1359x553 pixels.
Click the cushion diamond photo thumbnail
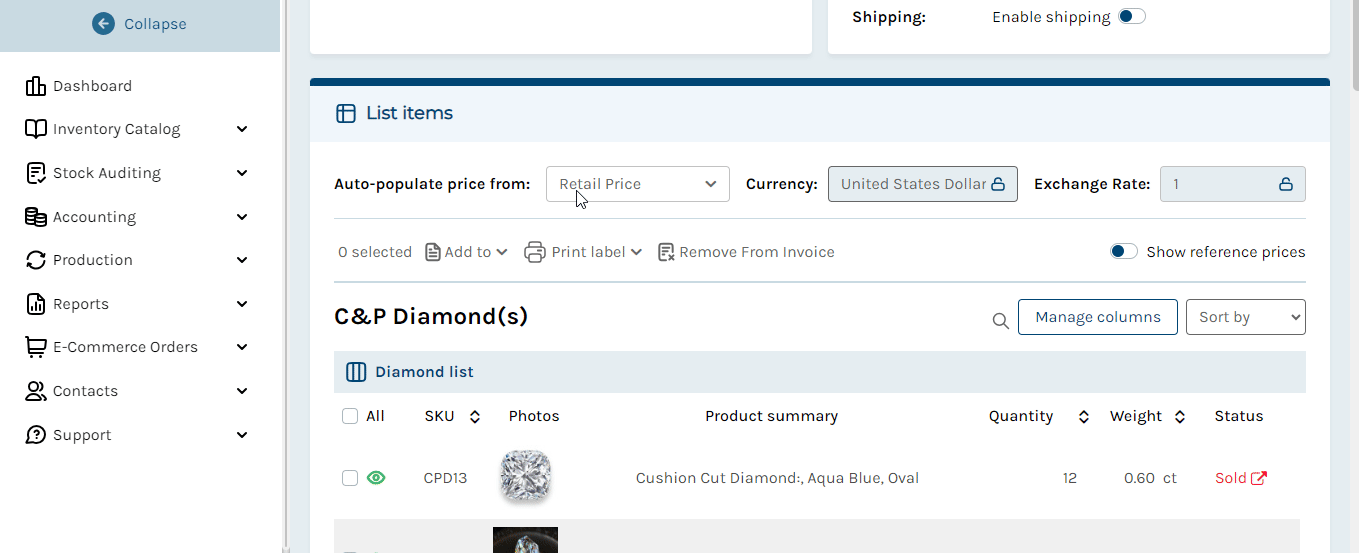525,476
